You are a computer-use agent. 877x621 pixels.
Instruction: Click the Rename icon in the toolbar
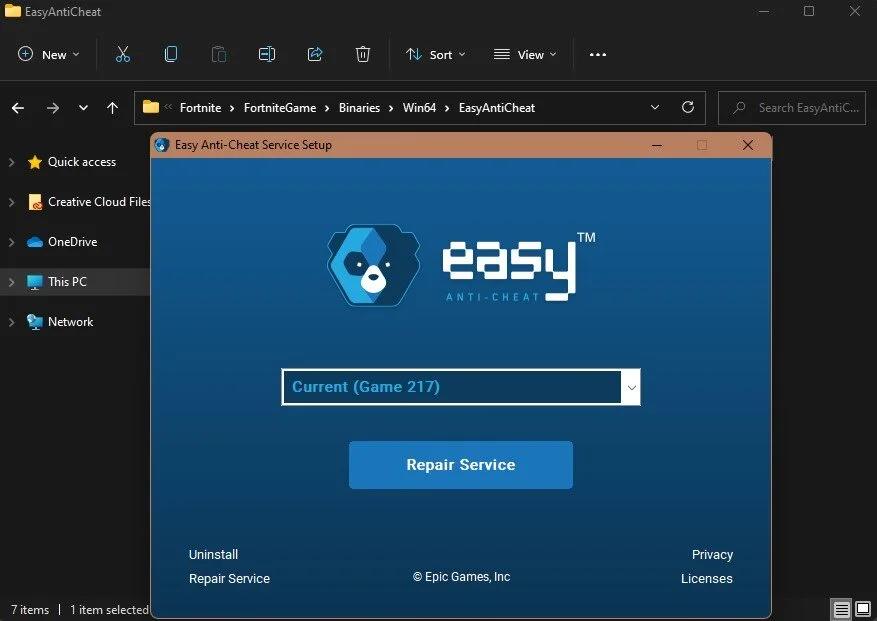click(266, 54)
